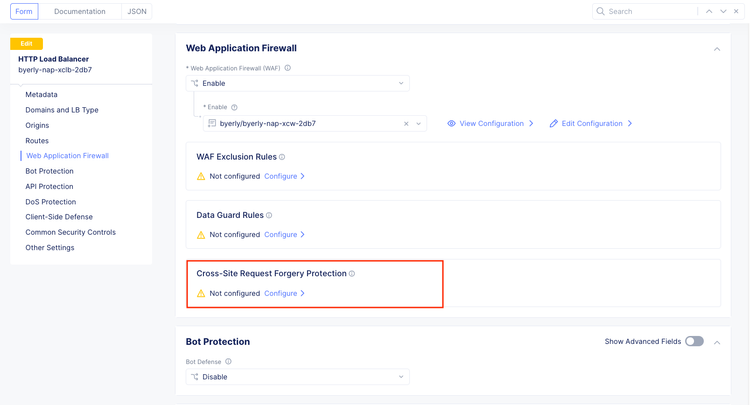This screenshot has width=750, height=405.
Task: Collapse the Web Application Firewall section
Action: 717,49
